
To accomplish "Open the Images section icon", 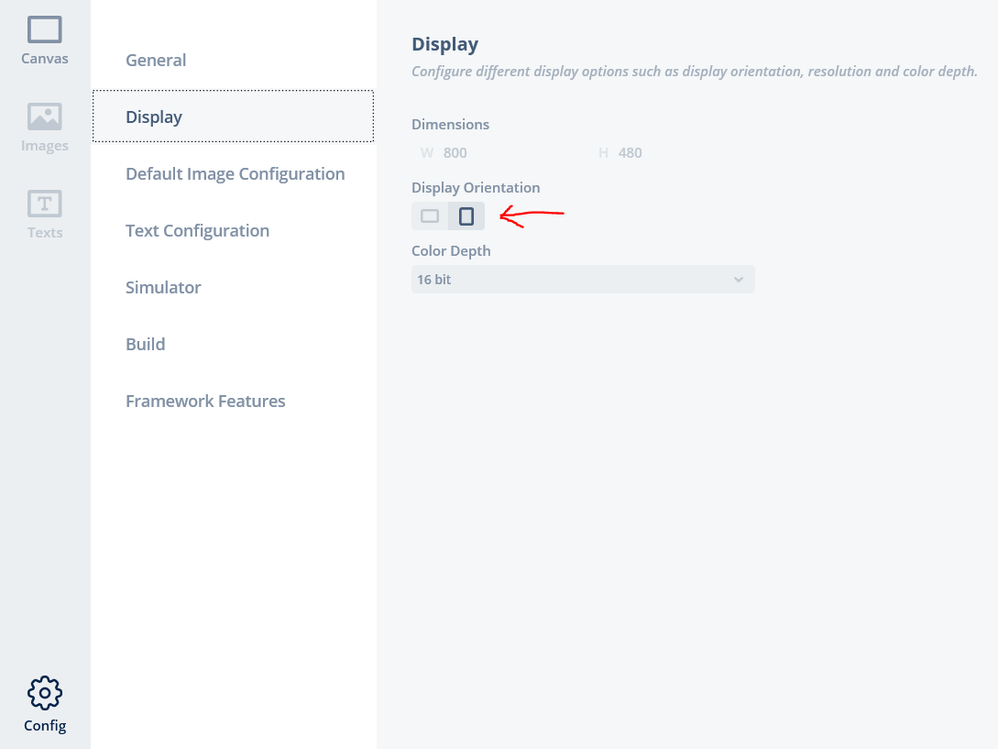I will [x=45, y=116].
